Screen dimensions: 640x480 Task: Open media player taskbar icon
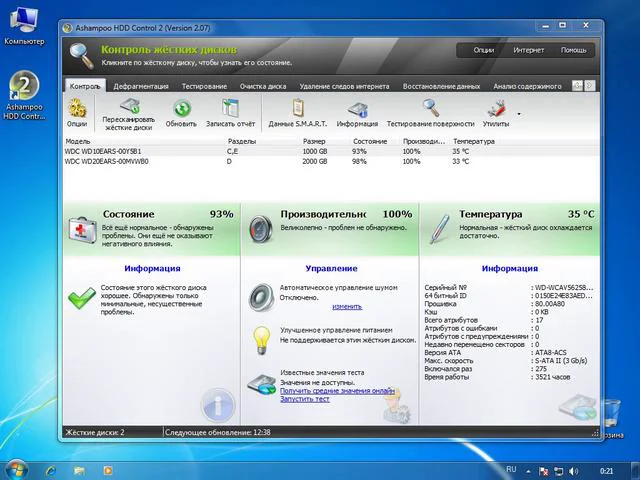(108, 471)
